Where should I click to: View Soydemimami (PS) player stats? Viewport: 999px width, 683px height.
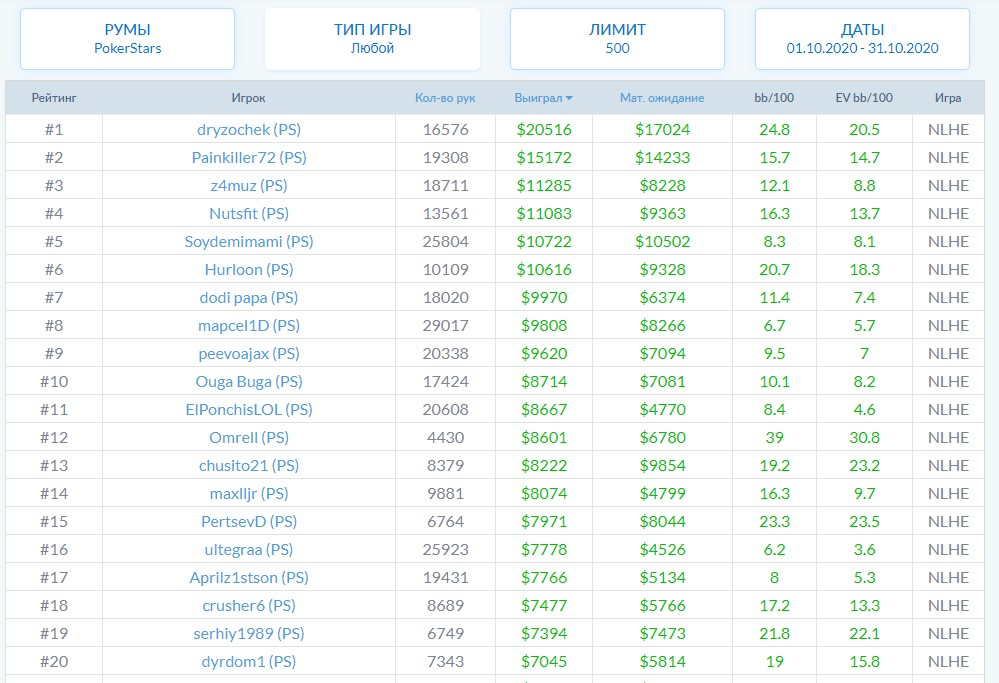click(248, 242)
